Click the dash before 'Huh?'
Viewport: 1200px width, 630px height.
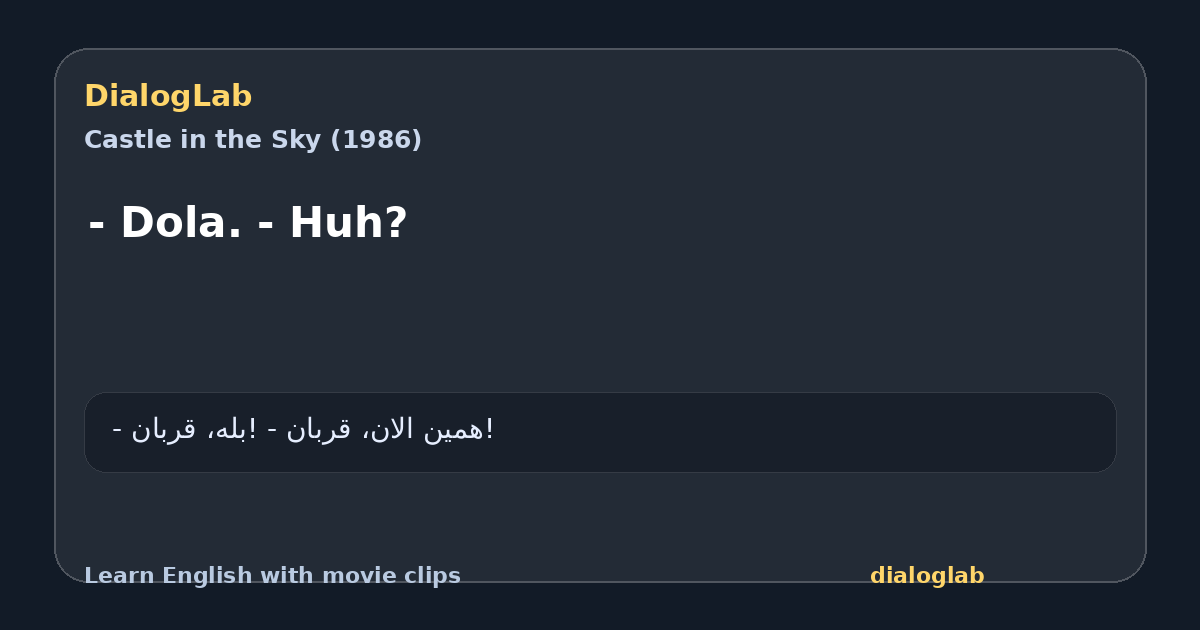pyautogui.click(x=266, y=224)
